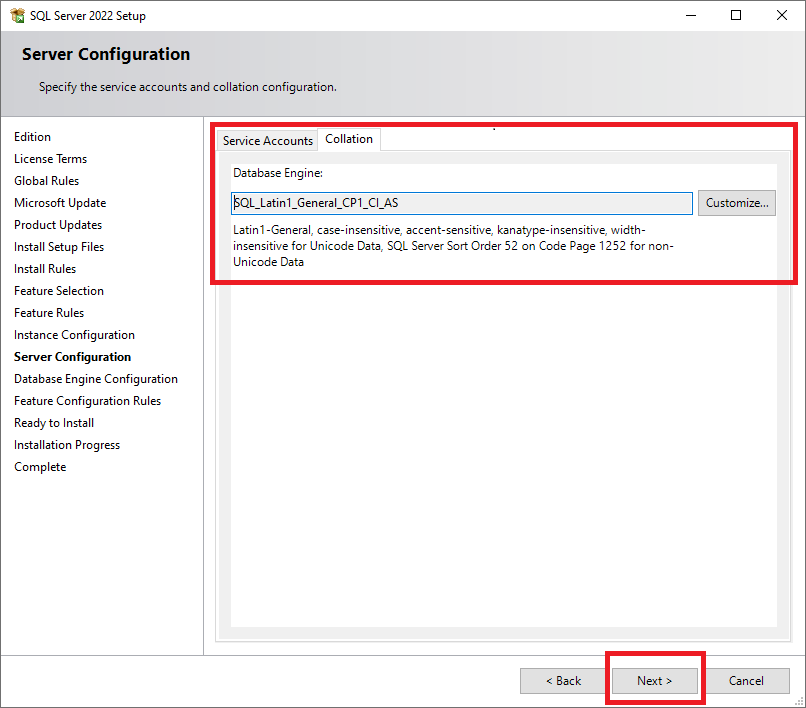The width and height of the screenshot is (806, 708).
Task: Click Ready to Install in the sidebar
Action: 54,423
